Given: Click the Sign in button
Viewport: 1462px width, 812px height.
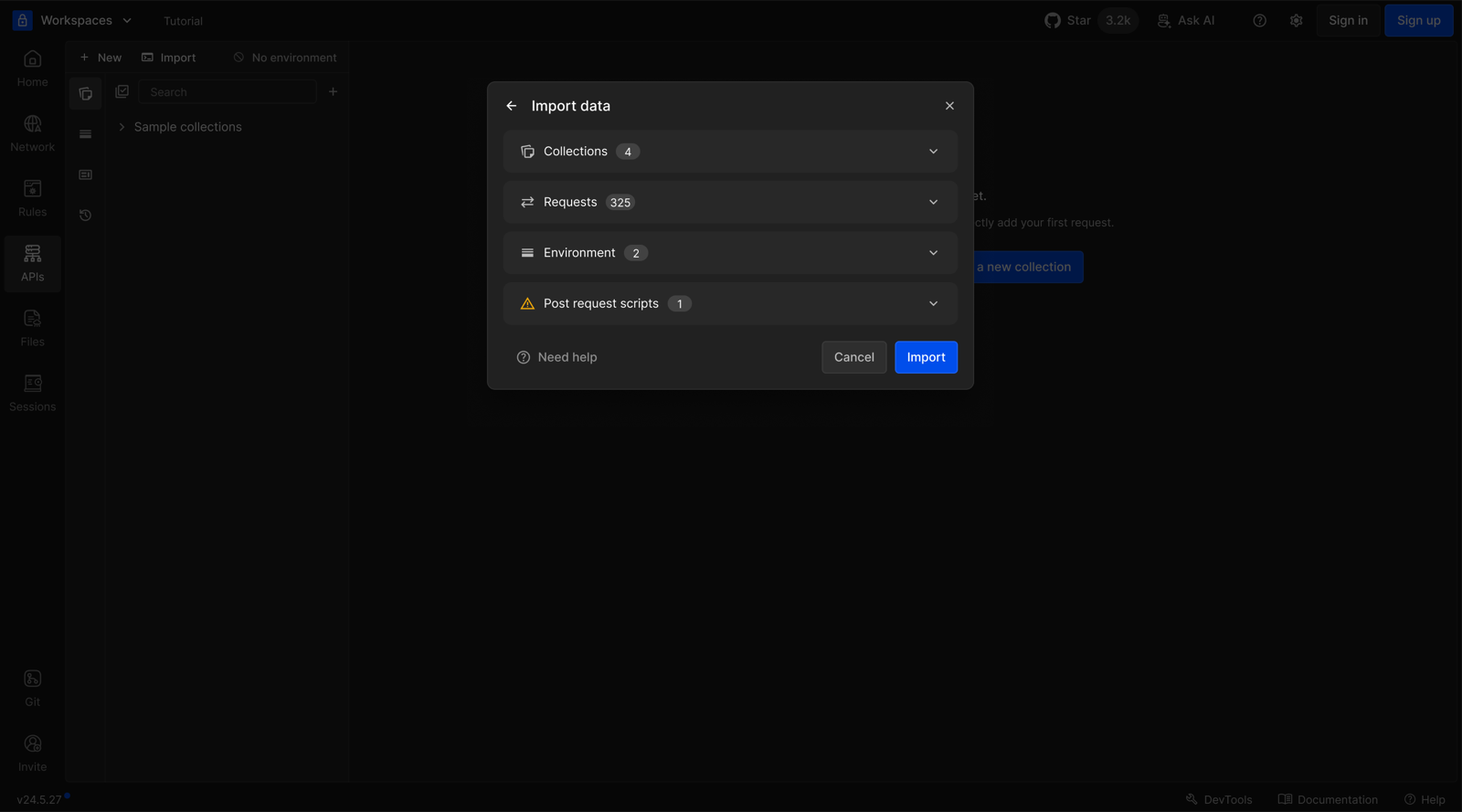Looking at the screenshot, I should point(1348,20).
